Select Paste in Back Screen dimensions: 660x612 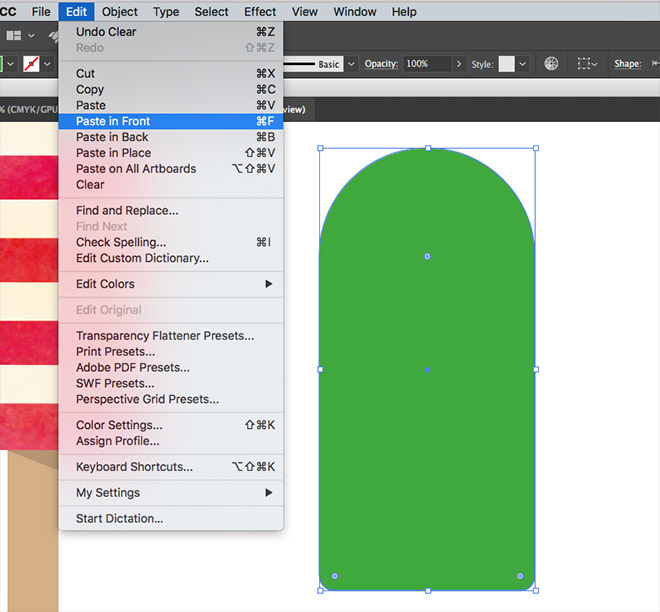[171, 137]
